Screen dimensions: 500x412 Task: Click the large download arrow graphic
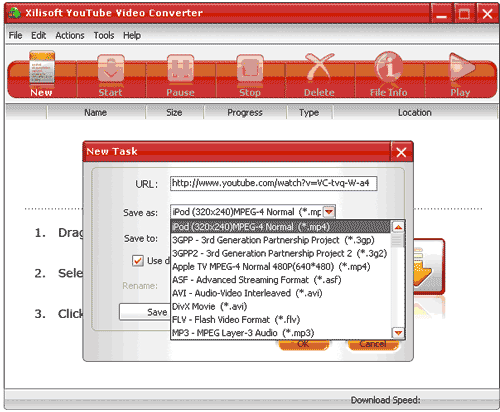click(429, 267)
